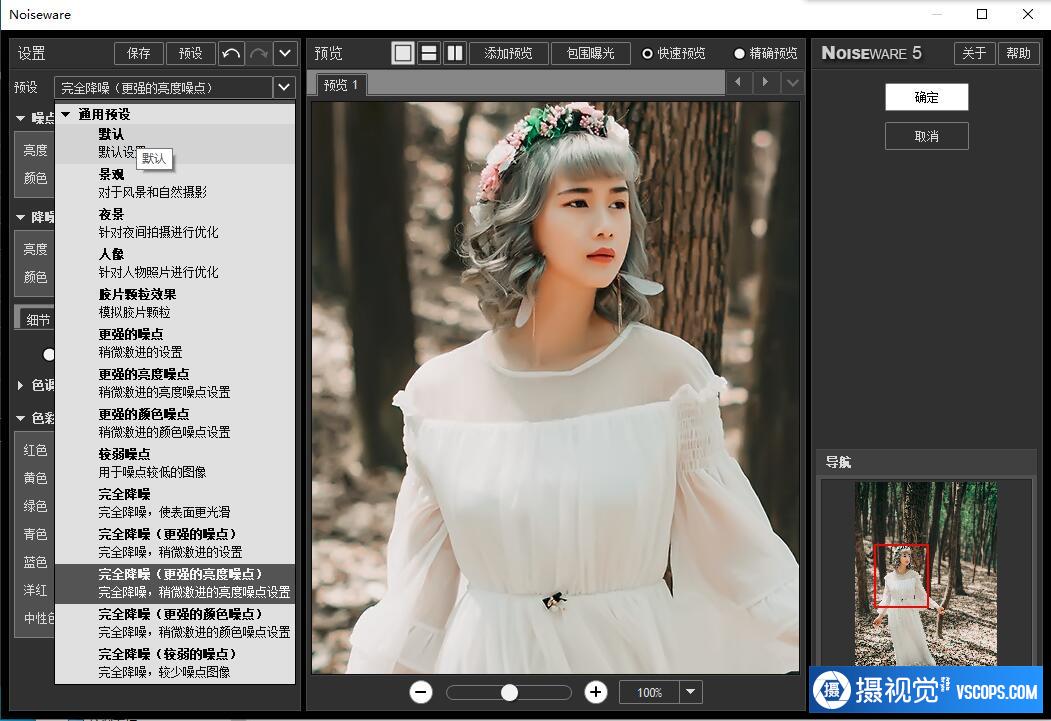This screenshot has height=721, width=1051.
Task: Click the zoom slider handle
Action: coord(509,692)
